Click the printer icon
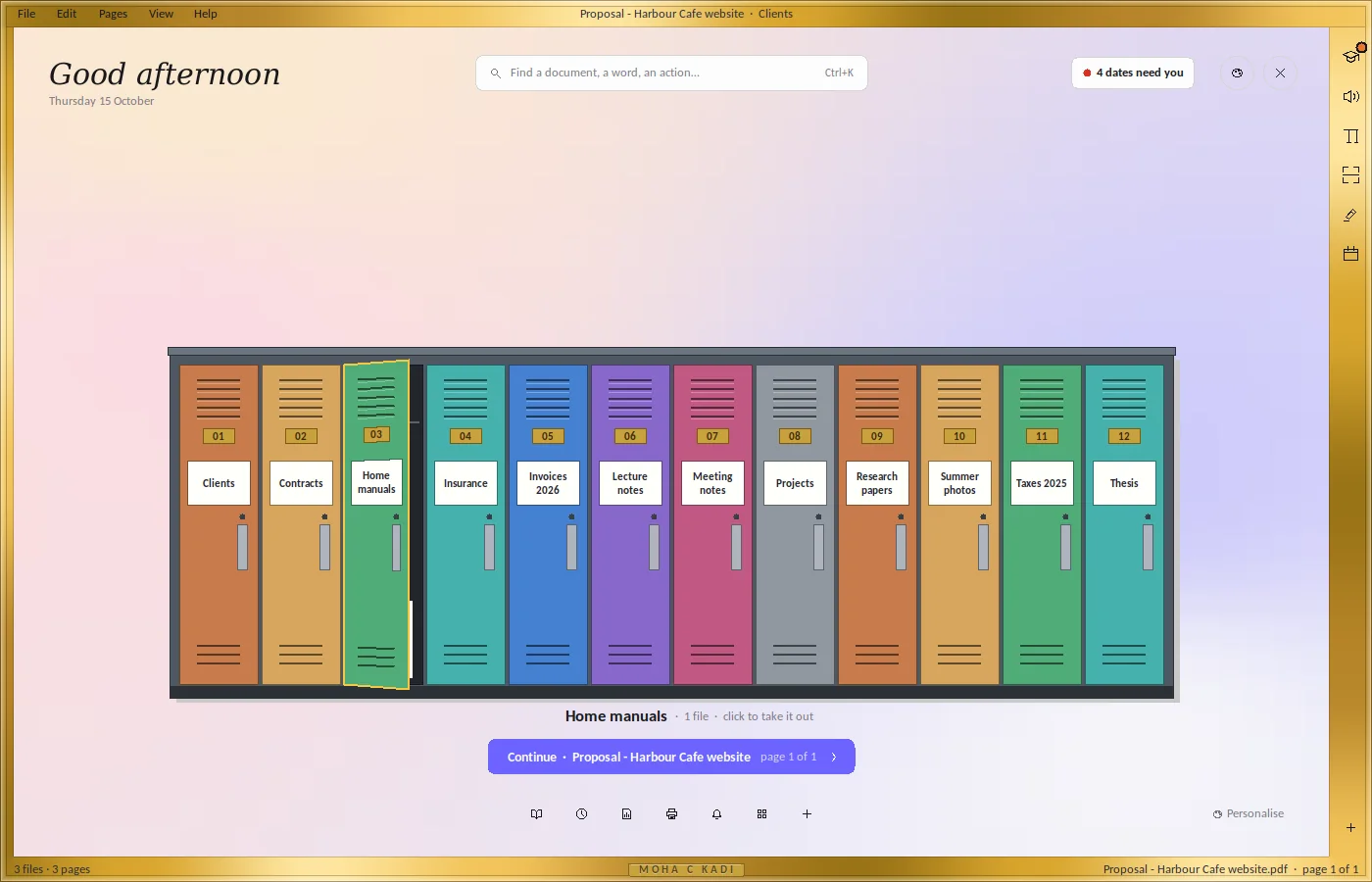Screen dimensions: 1372x882 coord(671,814)
